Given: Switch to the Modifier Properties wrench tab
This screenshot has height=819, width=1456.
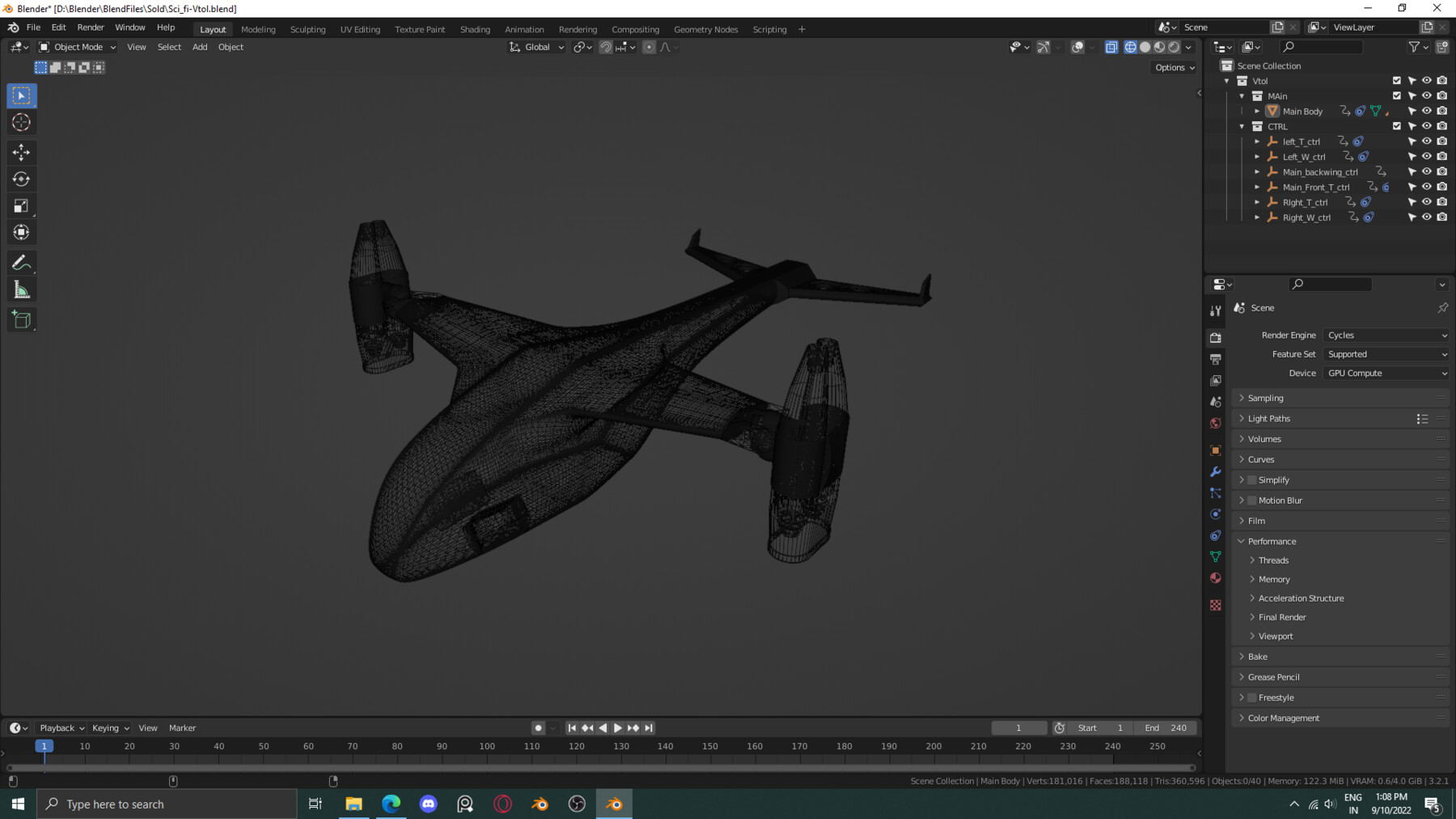Looking at the screenshot, I should click(1215, 471).
